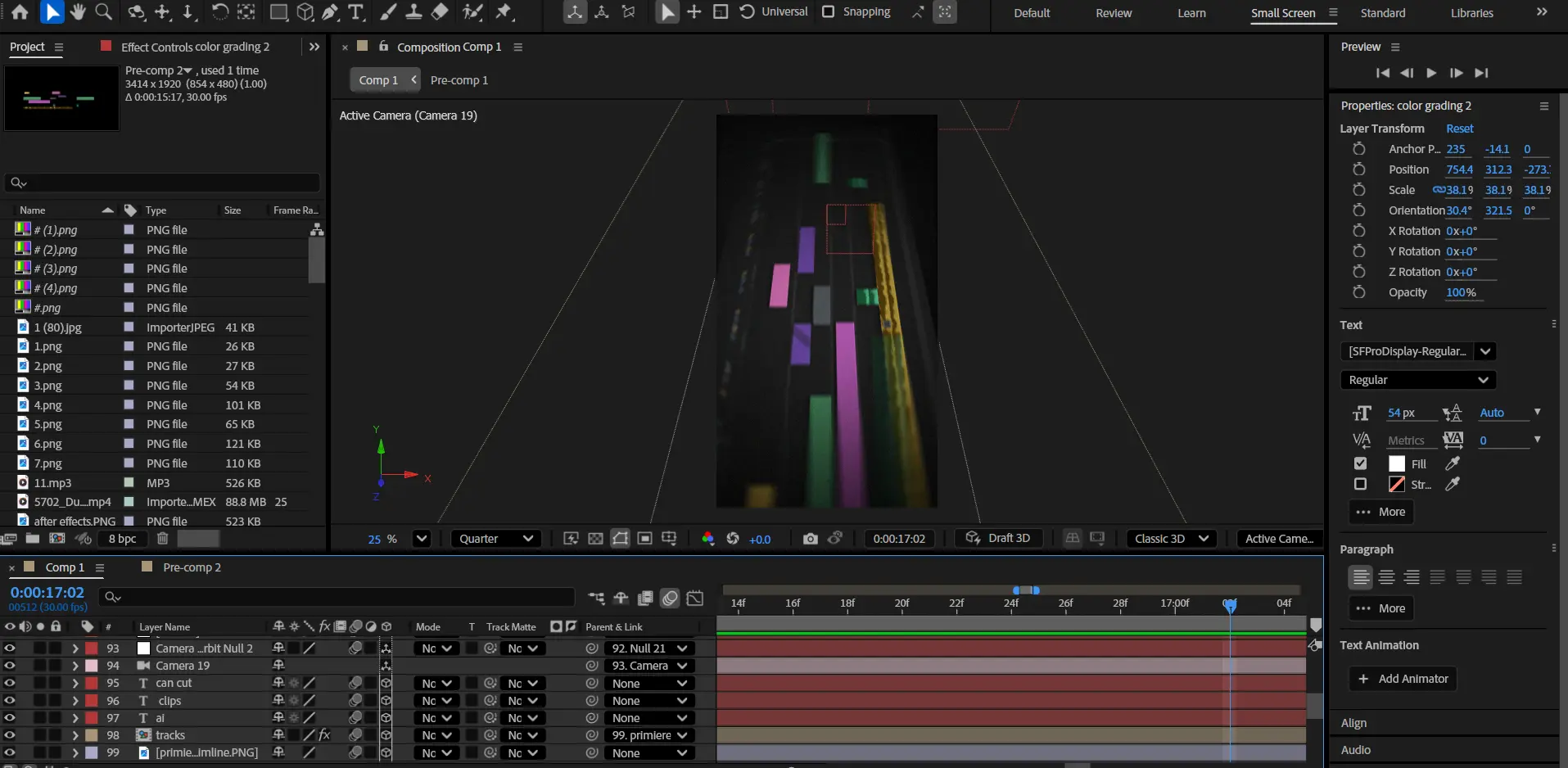
Task: Open the Quarter resolution dropdown
Action: tap(496, 539)
